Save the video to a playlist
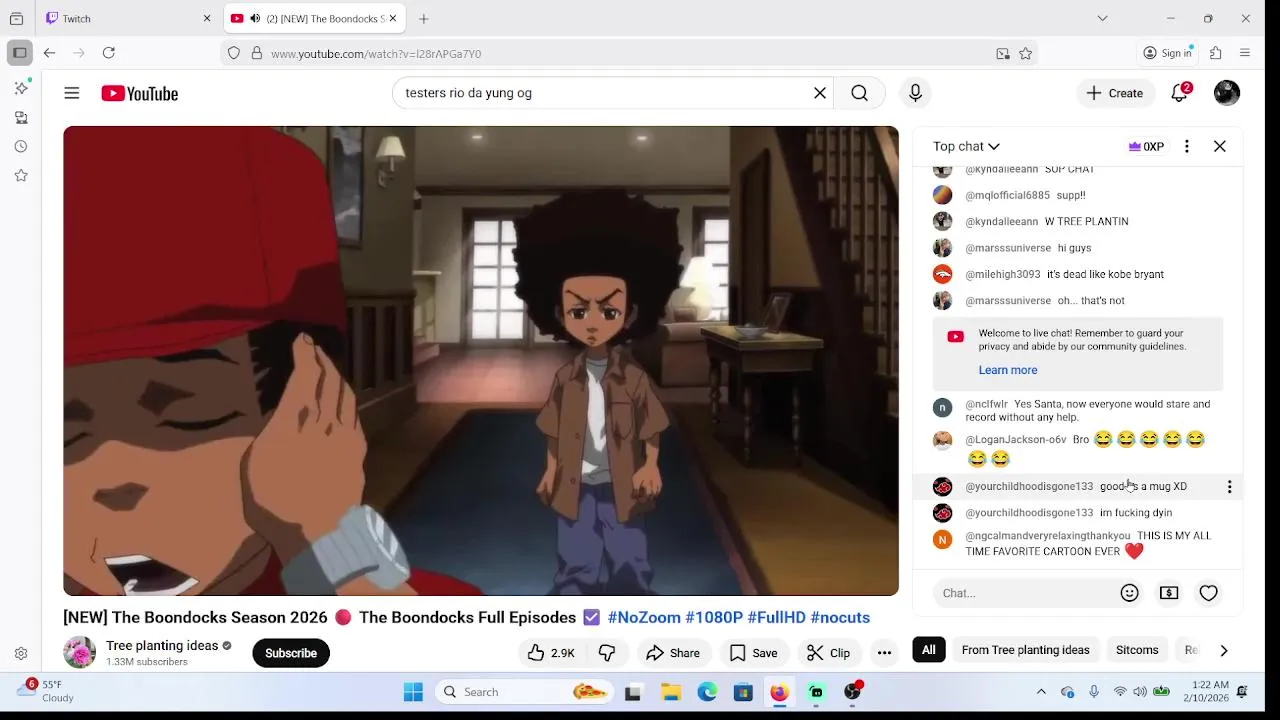 point(753,653)
